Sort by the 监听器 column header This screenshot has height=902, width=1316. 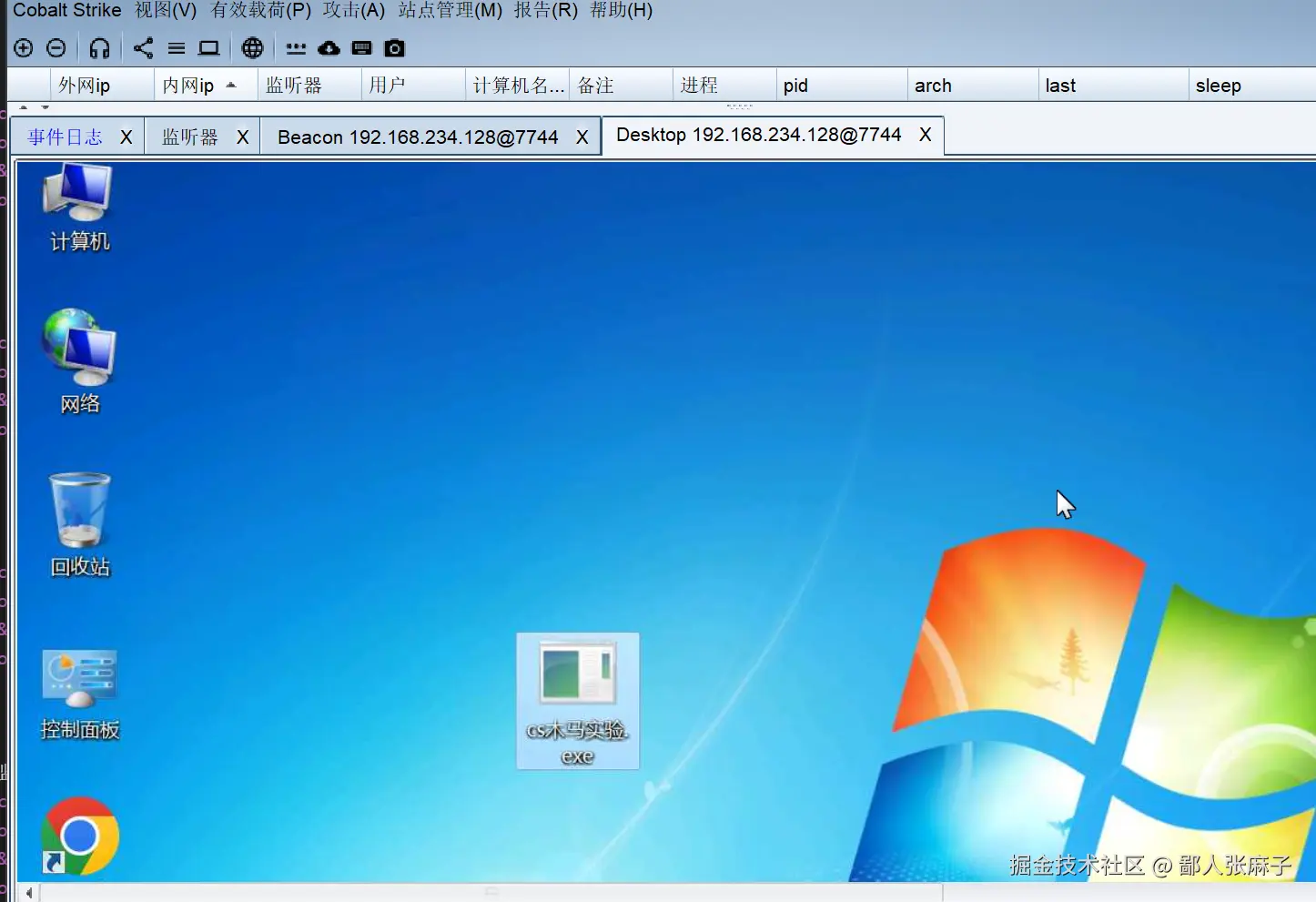coord(309,86)
